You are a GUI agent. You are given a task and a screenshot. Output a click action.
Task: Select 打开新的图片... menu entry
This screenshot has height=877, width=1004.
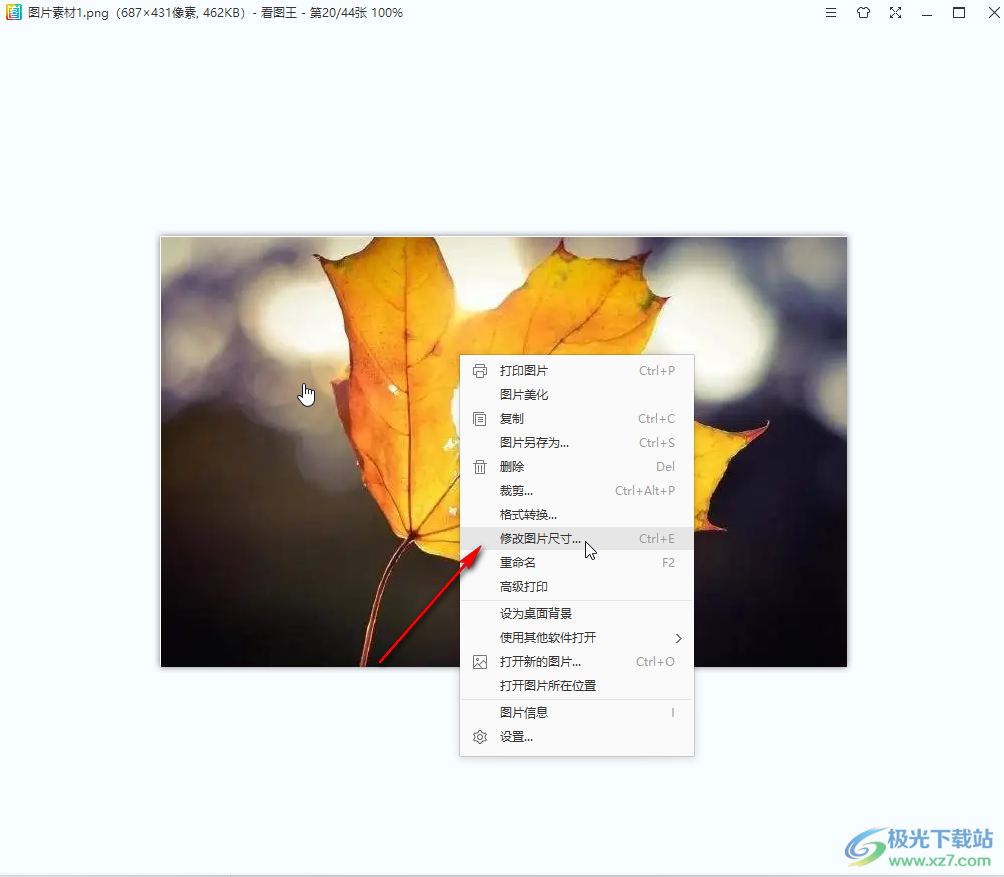click(x=576, y=662)
